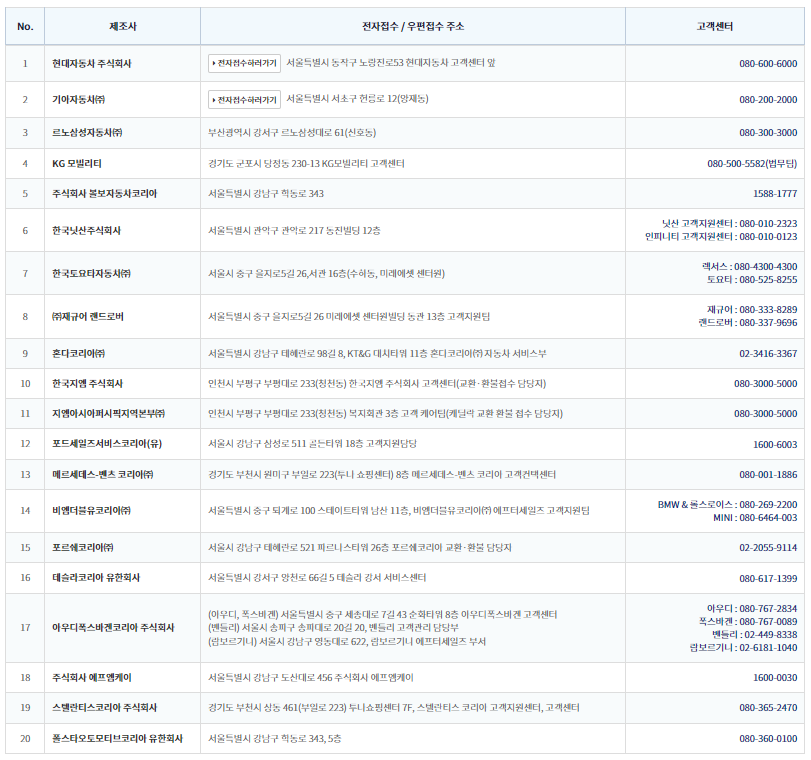Viewport: 811px width, 760px height.
Task: Click 에프엠케이 address 도산대로 456
Action: (310, 677)
